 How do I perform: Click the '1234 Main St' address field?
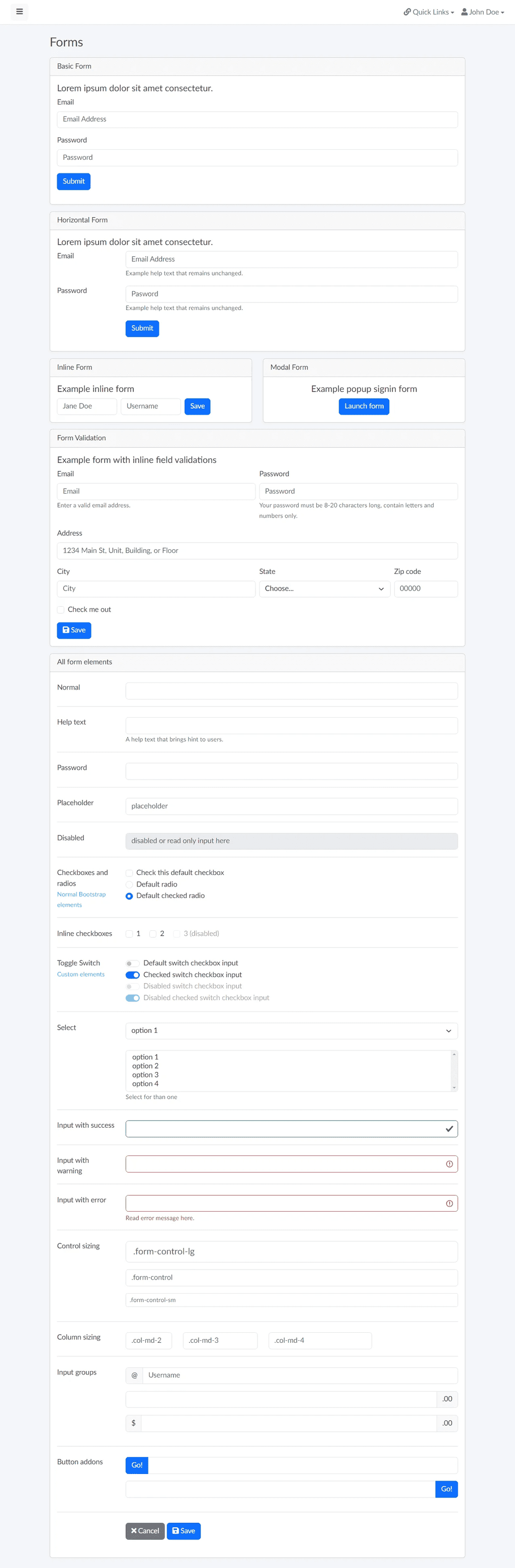(257, 550)
